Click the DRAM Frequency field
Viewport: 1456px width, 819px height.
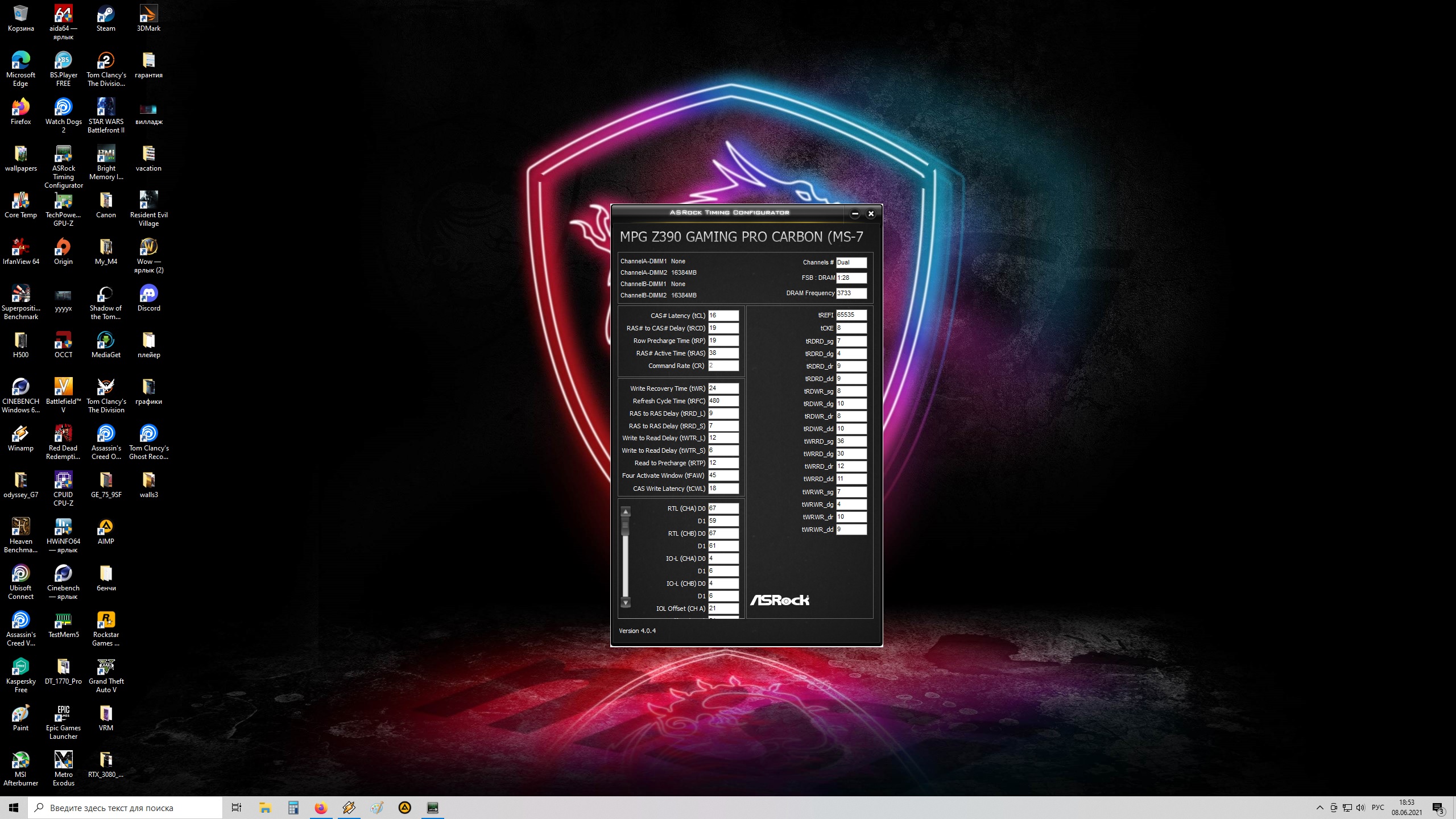pyautogui.click(x=851, y=293)
